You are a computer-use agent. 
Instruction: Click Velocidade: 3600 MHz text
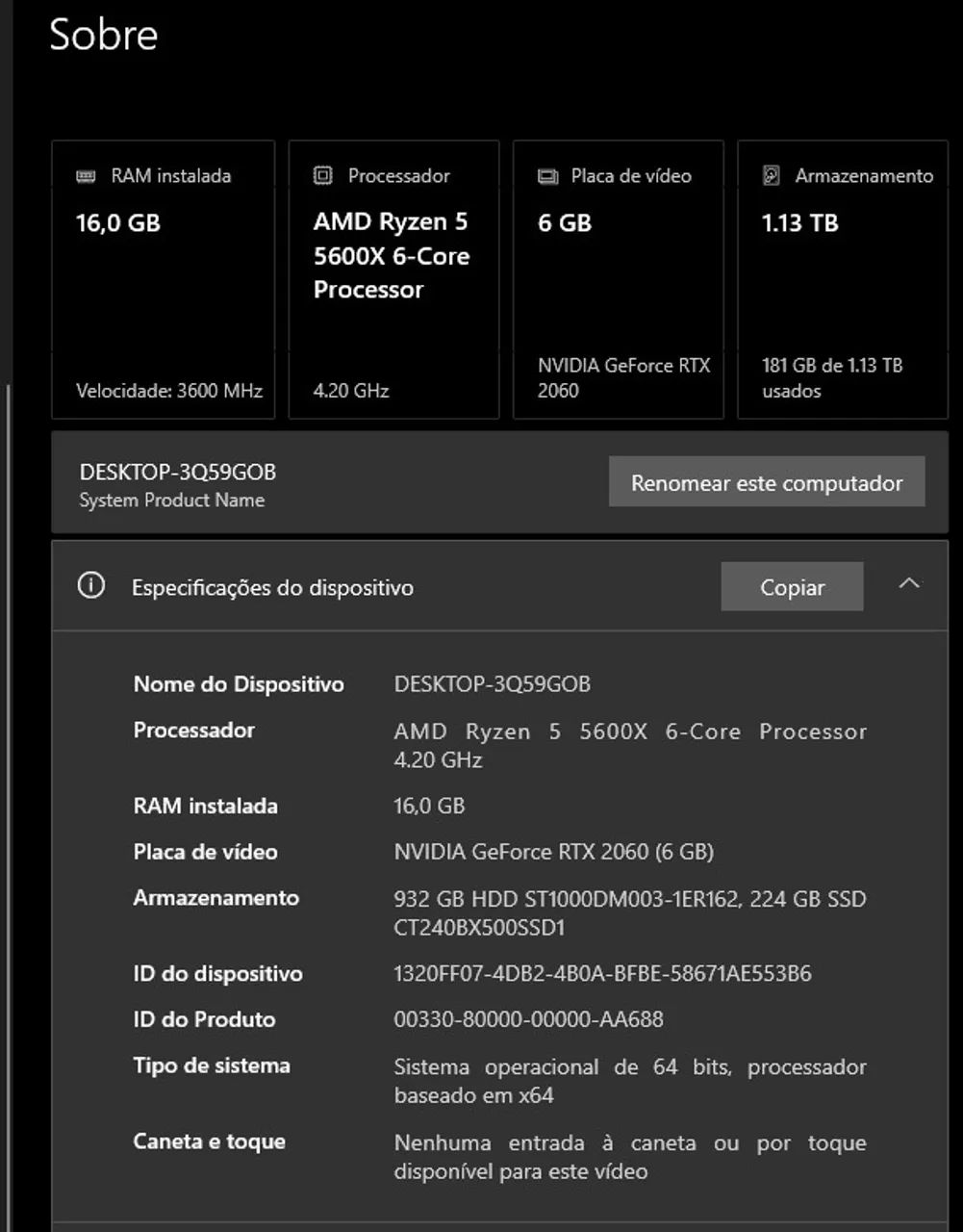coord(169,391)
